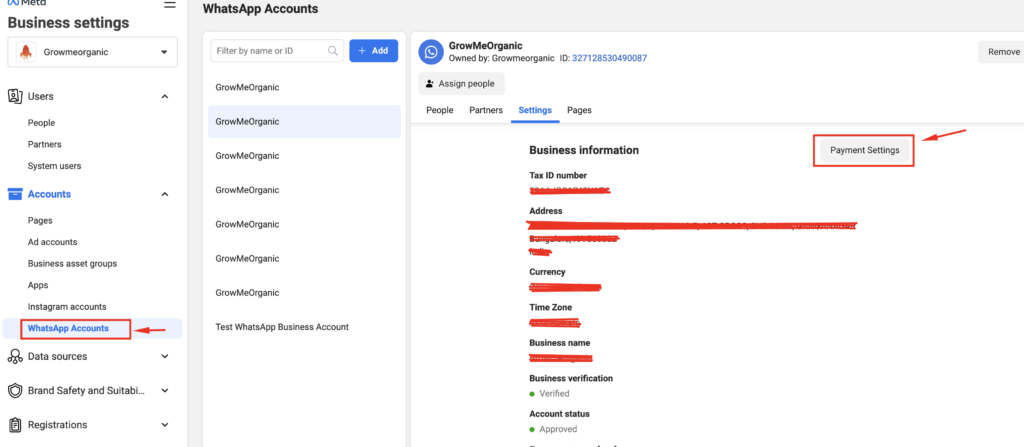
Task: Click the Accounts section icon
Action: click(x=14, y=194)
